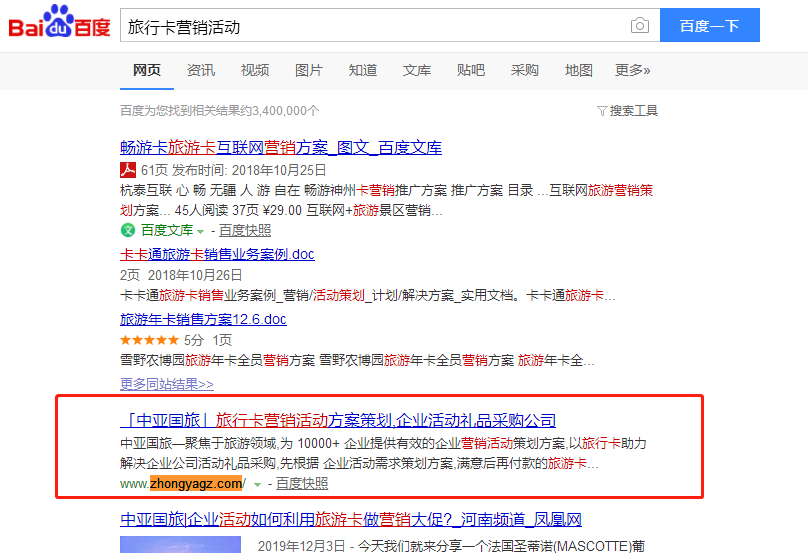Open 「中亚国旅」旅行卡营销活动方案策划 result
This screenshot has width=808, height=553.
[338, 421]
